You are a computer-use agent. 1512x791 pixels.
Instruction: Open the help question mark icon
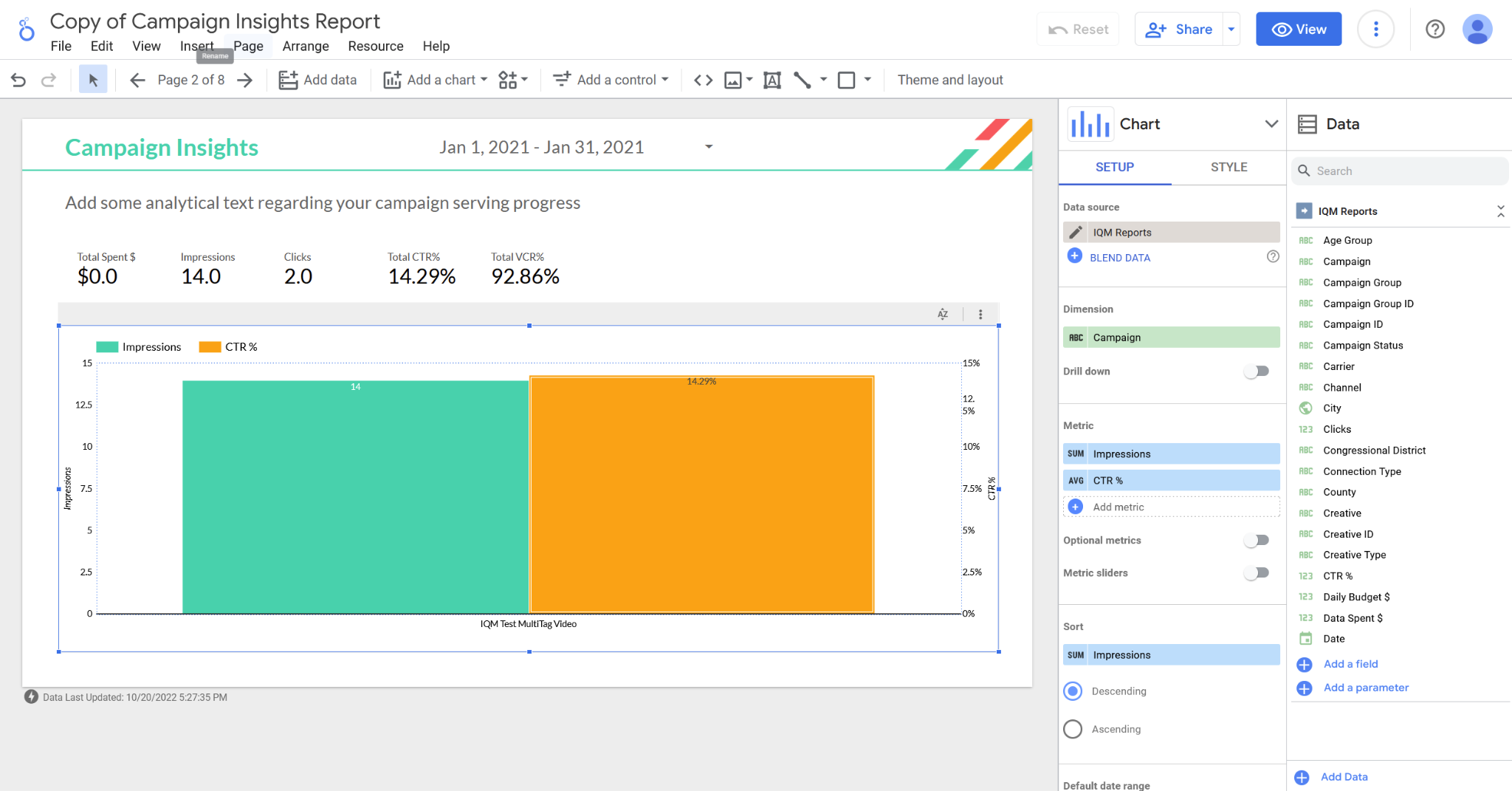click(x=1434, y=30)
